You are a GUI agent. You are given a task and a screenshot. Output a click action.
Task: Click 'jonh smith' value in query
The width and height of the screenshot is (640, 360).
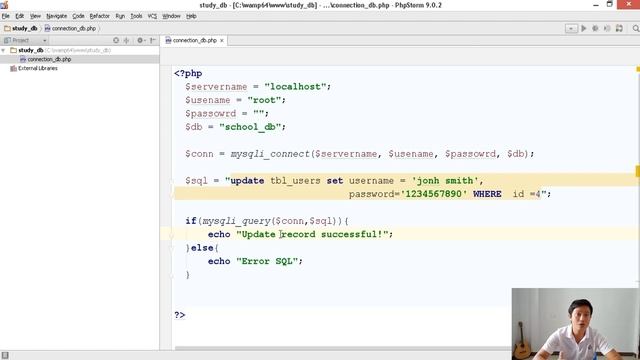pos(444,181)
